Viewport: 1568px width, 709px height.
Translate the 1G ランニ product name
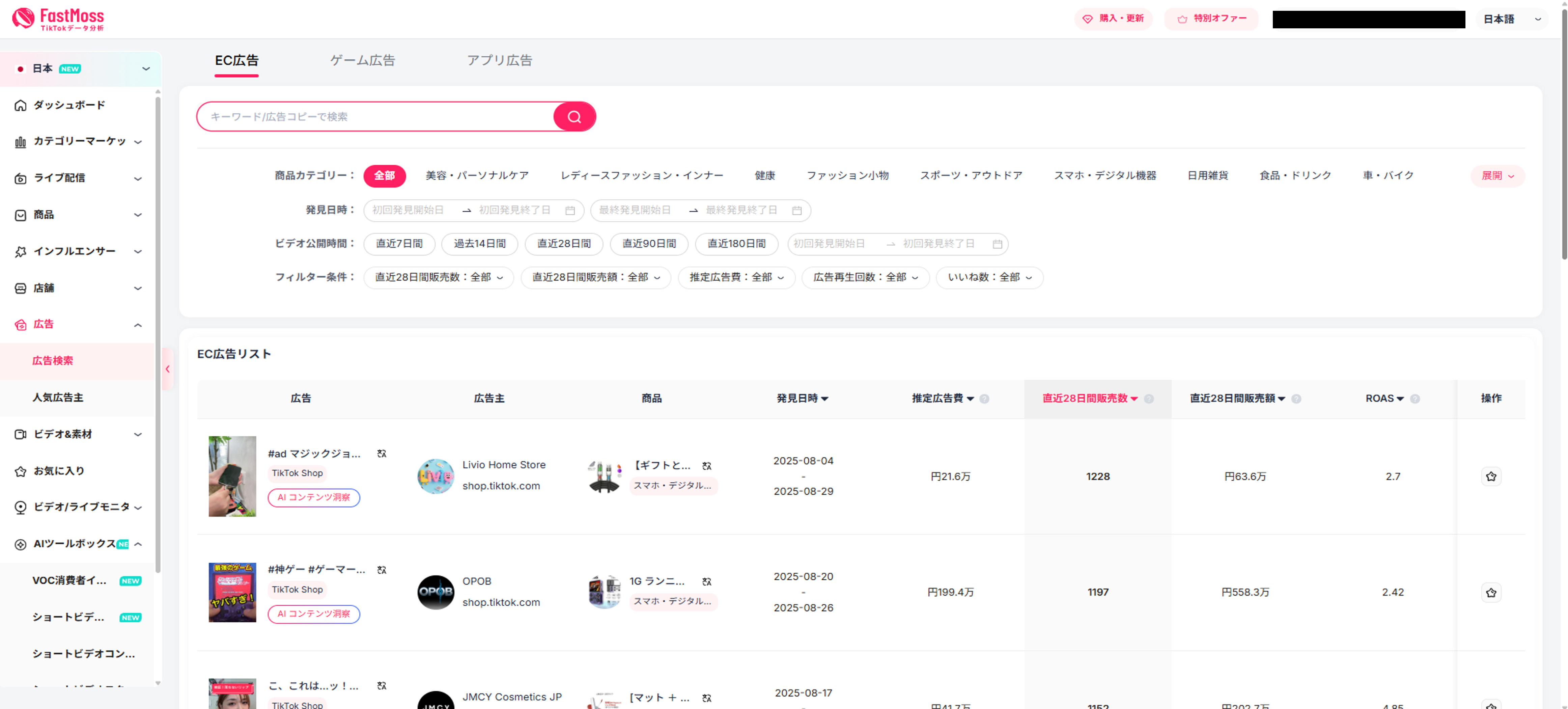(x=707, y=582)
